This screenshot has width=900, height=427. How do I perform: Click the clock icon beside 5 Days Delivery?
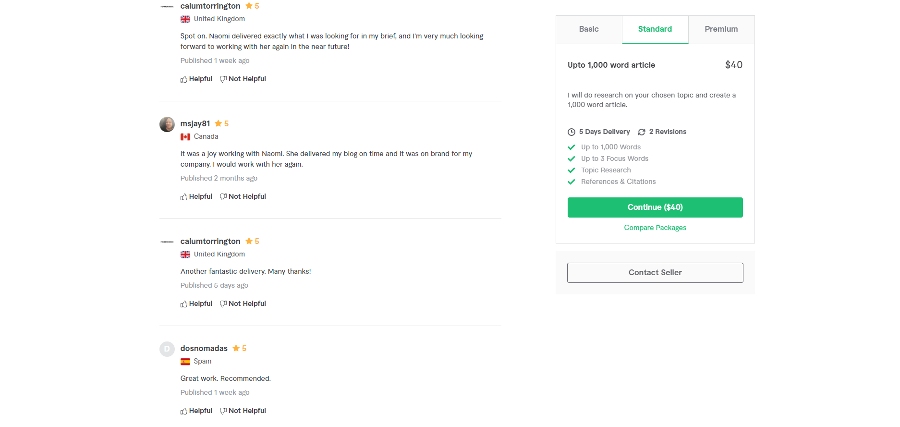coord(571,132)
